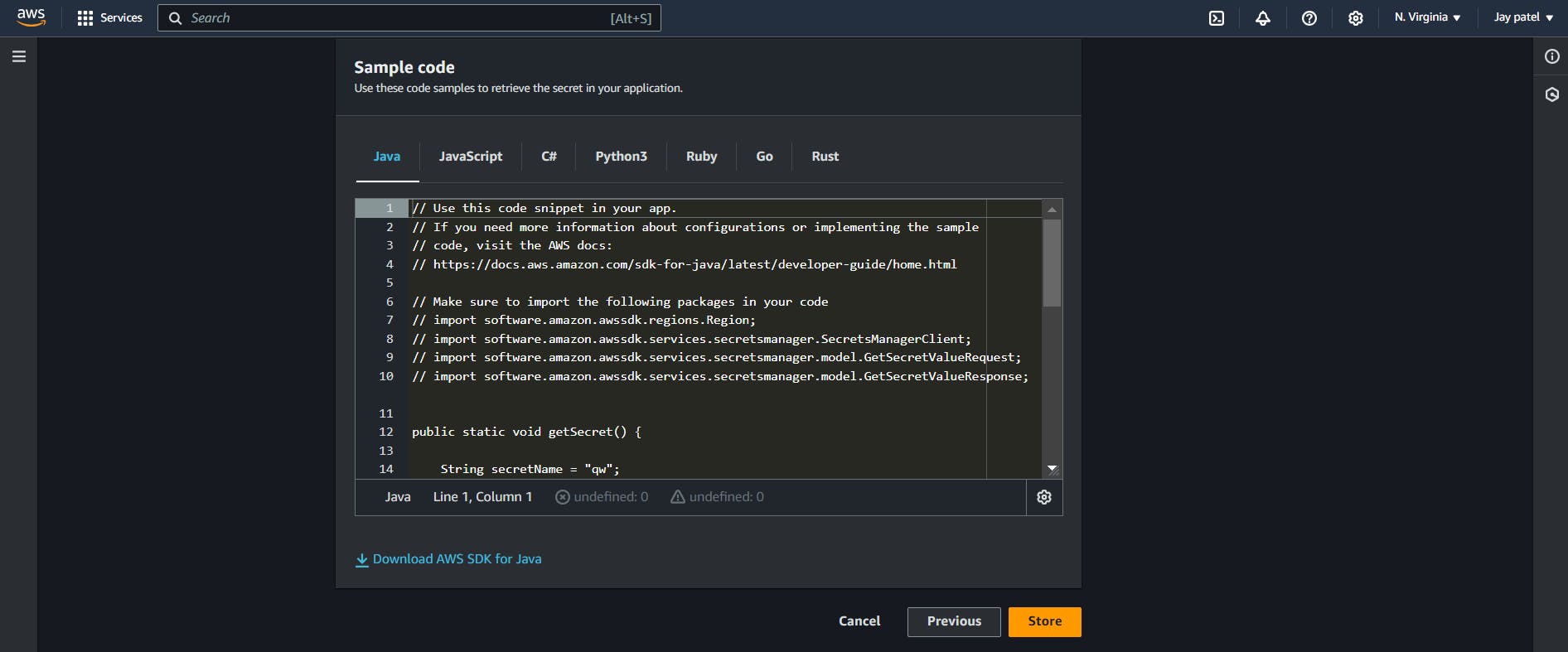Click the code editor vertical scrollbar thumb
The height and width of the screenshot is (652, 1568).
coord(1052,263)
